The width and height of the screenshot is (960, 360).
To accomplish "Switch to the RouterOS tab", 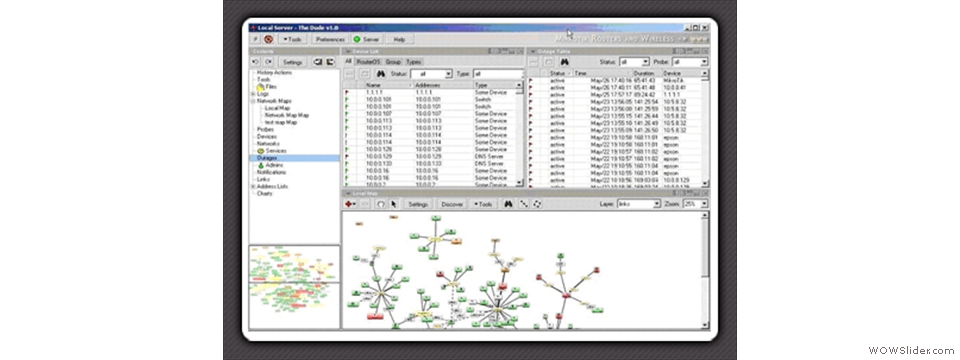I will 368,62.
